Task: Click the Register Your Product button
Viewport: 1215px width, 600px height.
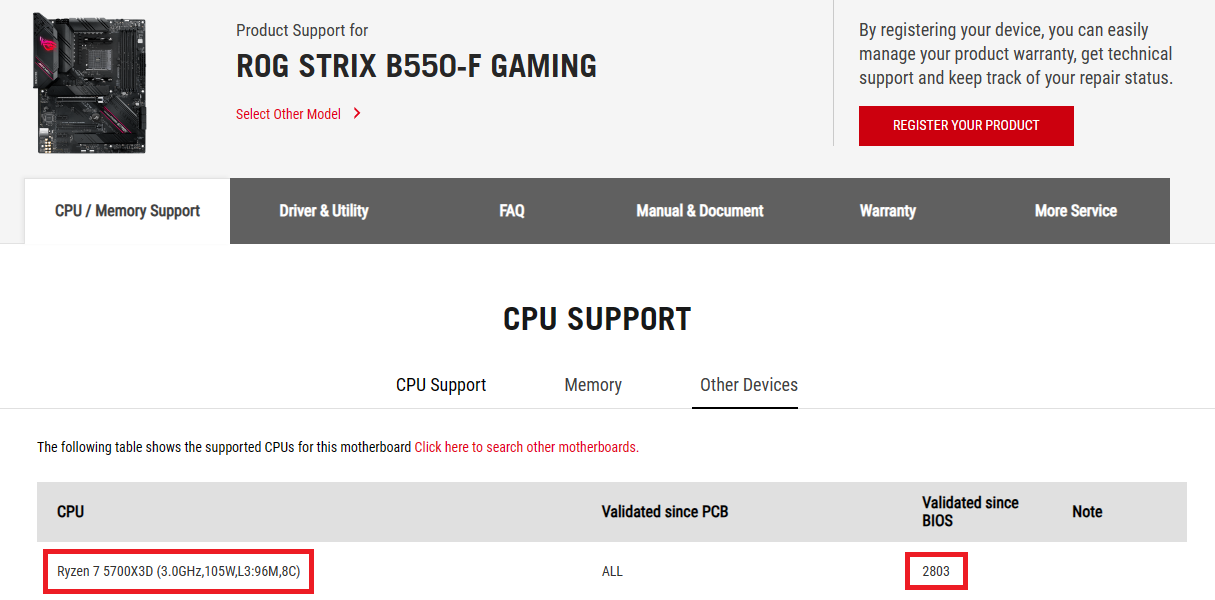Action: tap(966, 126)
